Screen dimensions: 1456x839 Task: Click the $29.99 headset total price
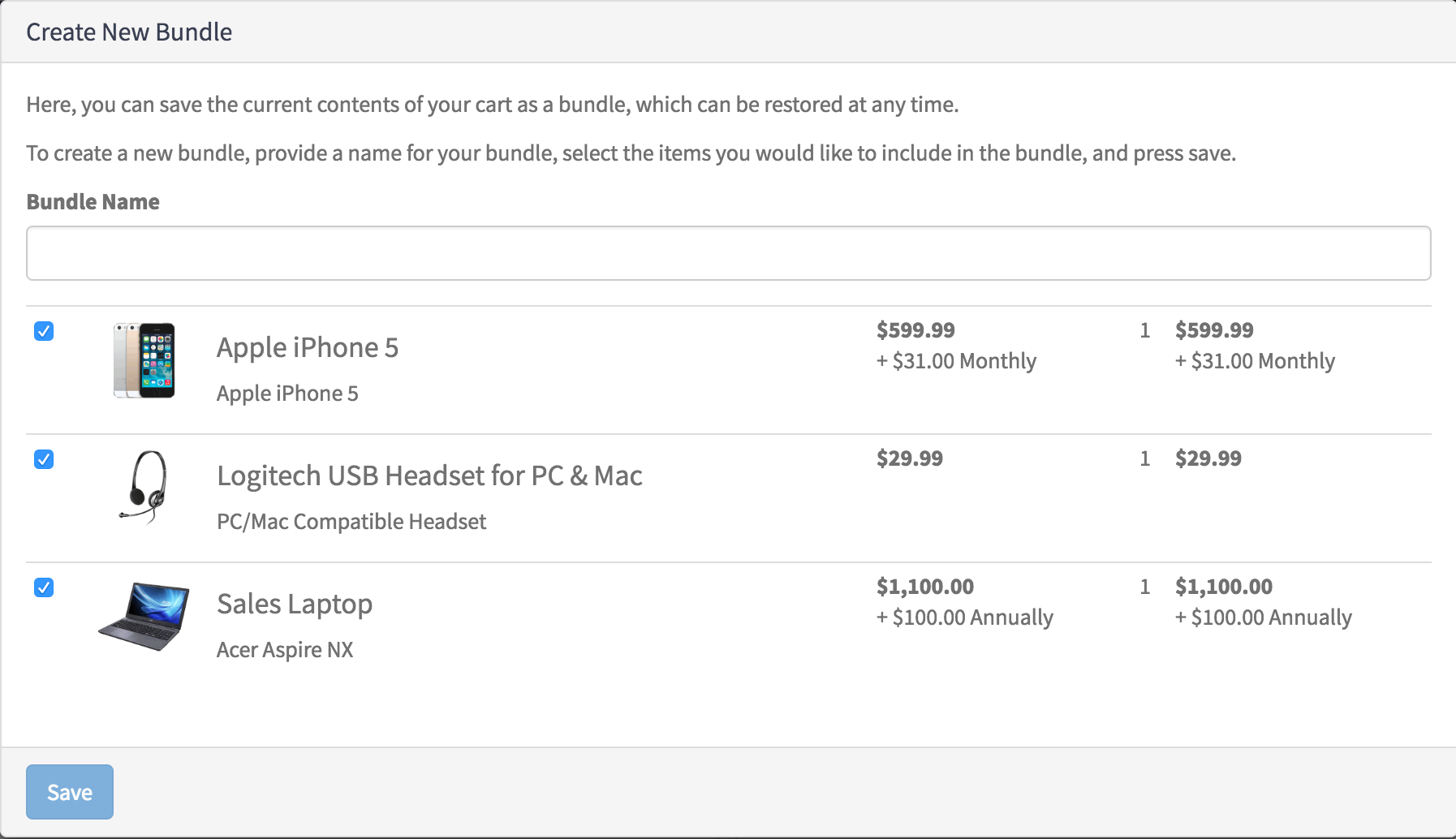(1208, 458)
